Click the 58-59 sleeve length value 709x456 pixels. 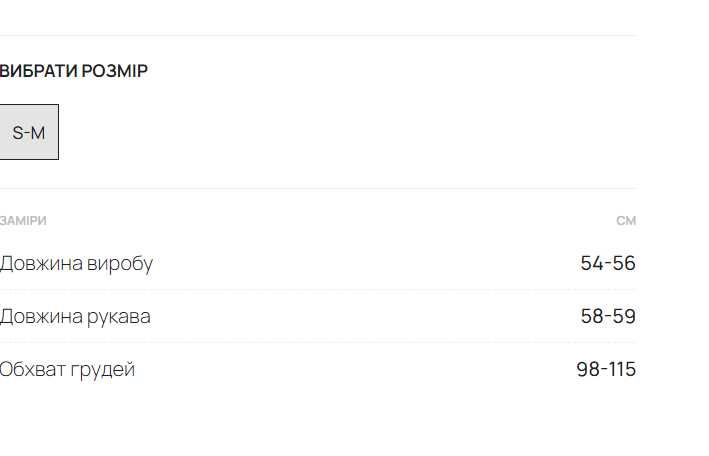pyautogui.click(x=608, y=317)
